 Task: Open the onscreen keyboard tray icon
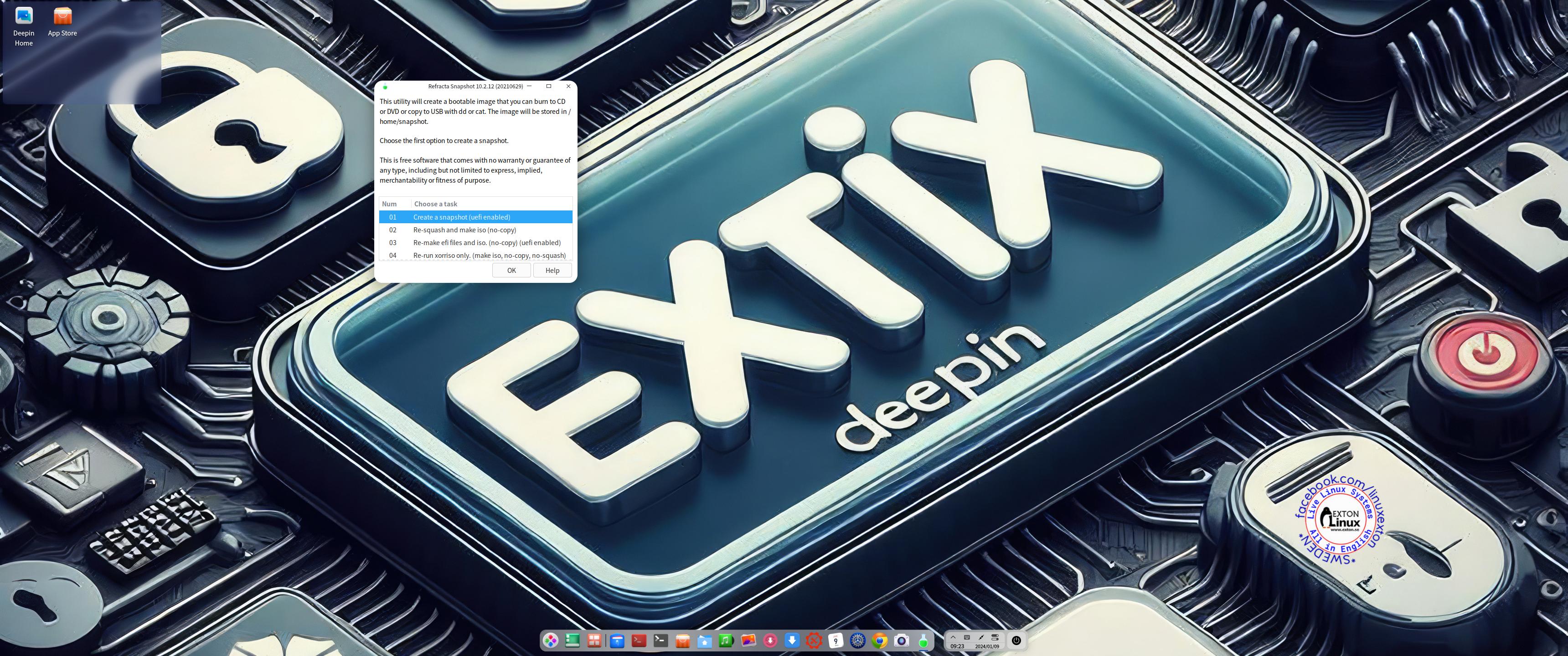(x=967, y=637)
